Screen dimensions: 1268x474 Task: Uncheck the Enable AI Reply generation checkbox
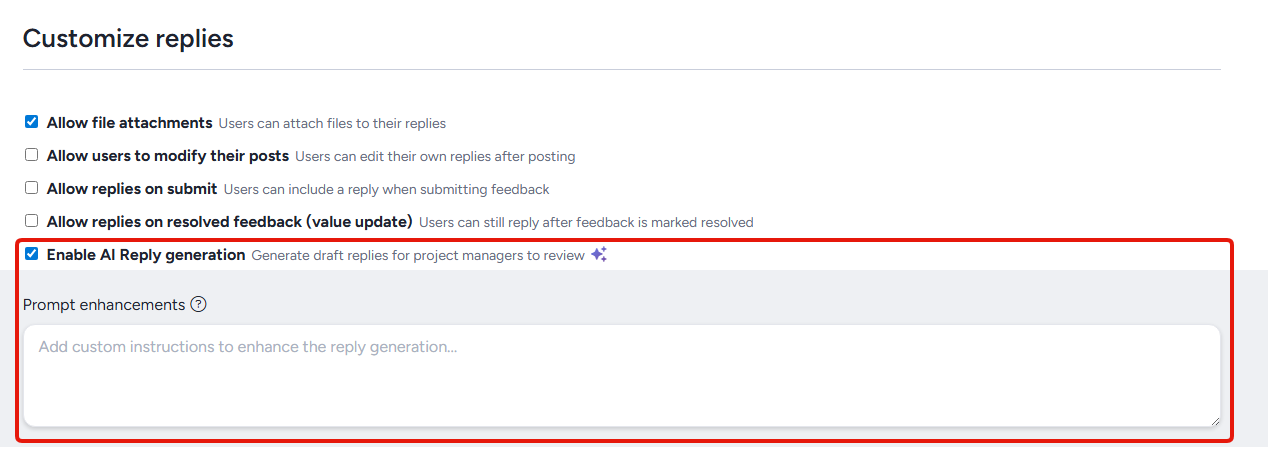32,254
